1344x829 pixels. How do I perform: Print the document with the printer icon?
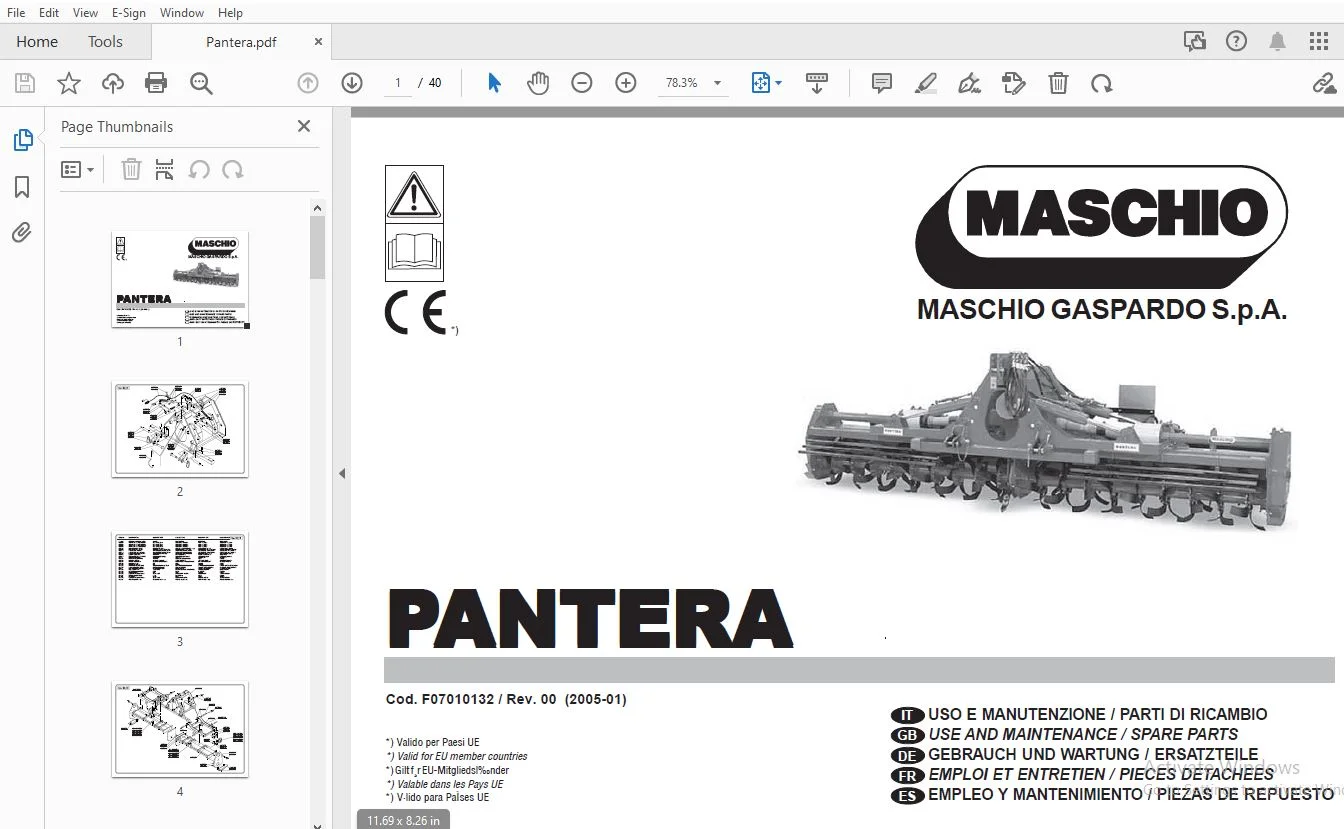coord(156,83)
